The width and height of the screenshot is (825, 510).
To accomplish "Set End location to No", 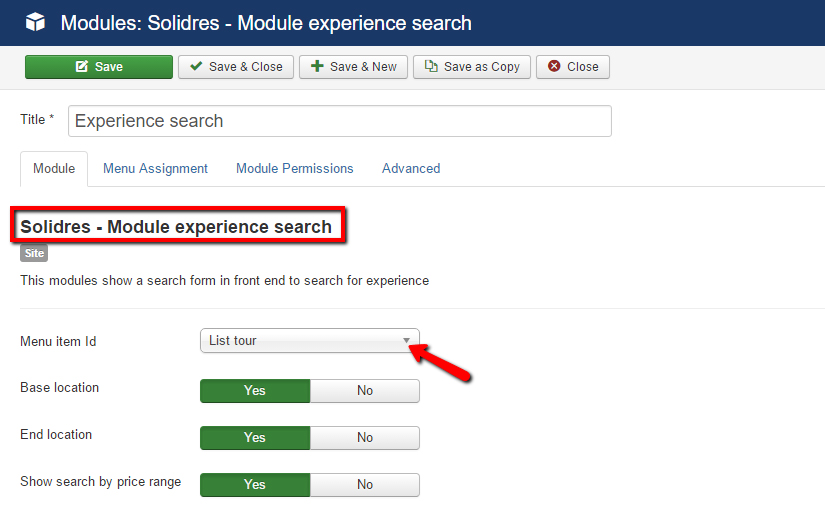I will click(365, 437).
